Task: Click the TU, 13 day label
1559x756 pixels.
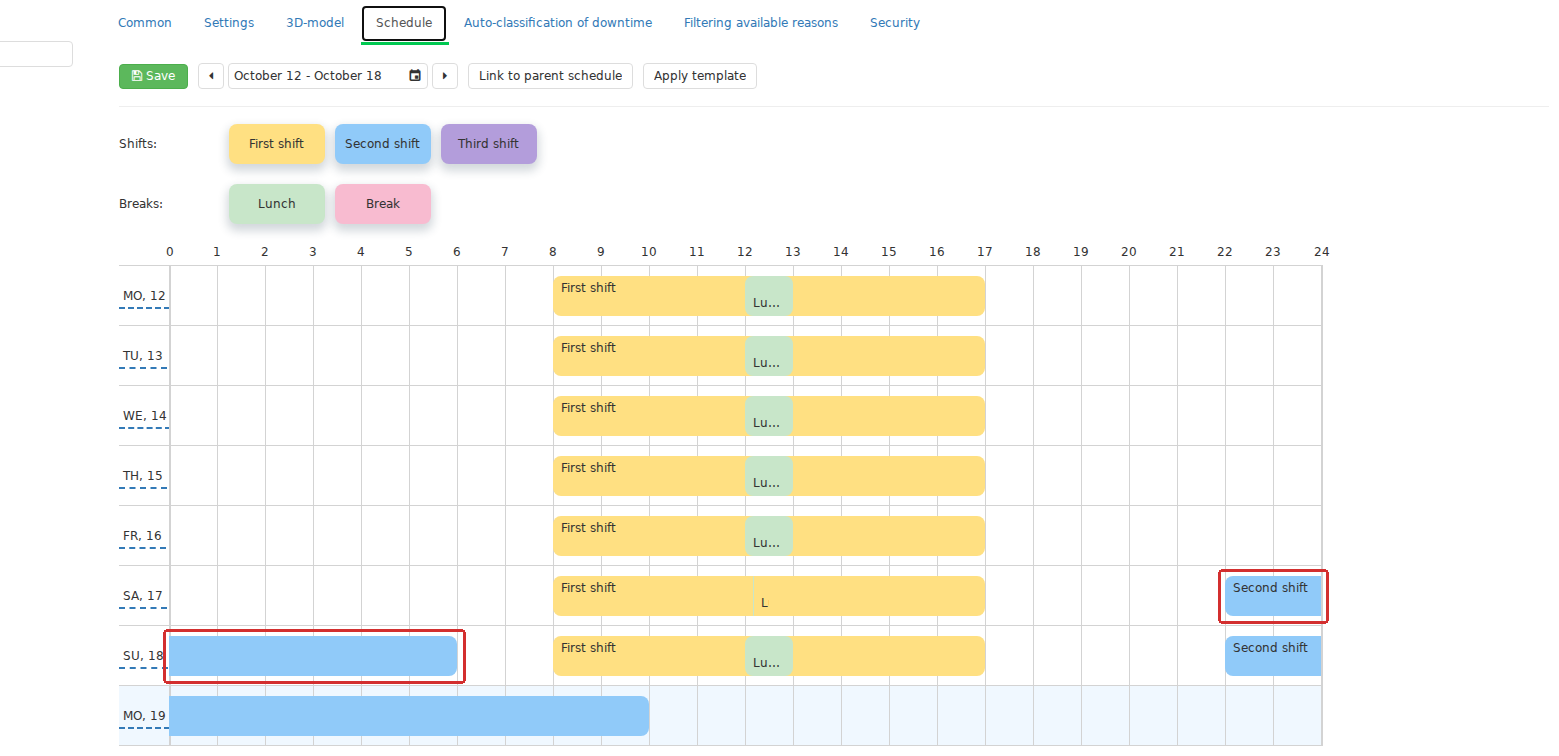Action: (143, 356)
